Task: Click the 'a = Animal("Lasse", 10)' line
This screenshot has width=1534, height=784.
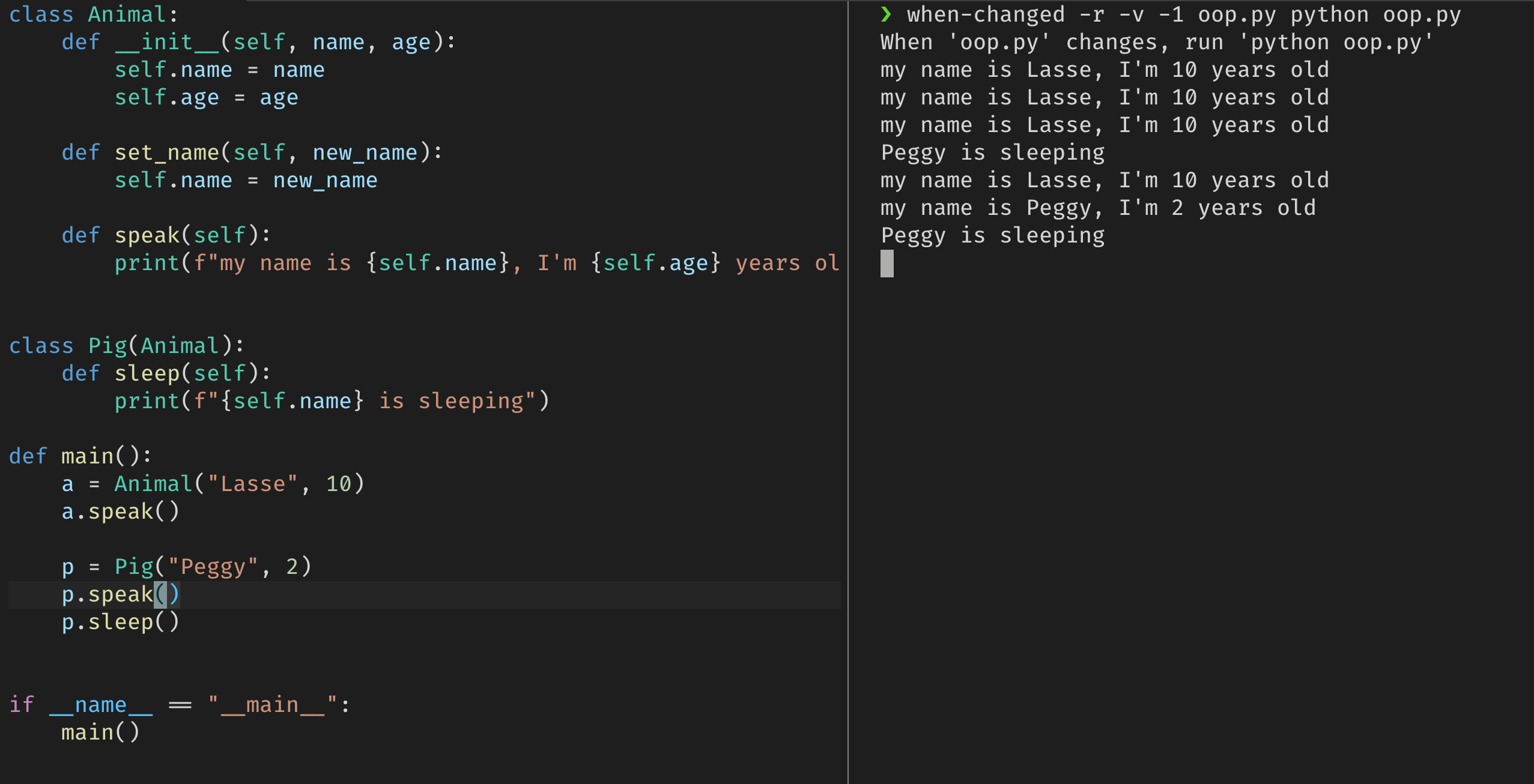Action: click(213, 484)
